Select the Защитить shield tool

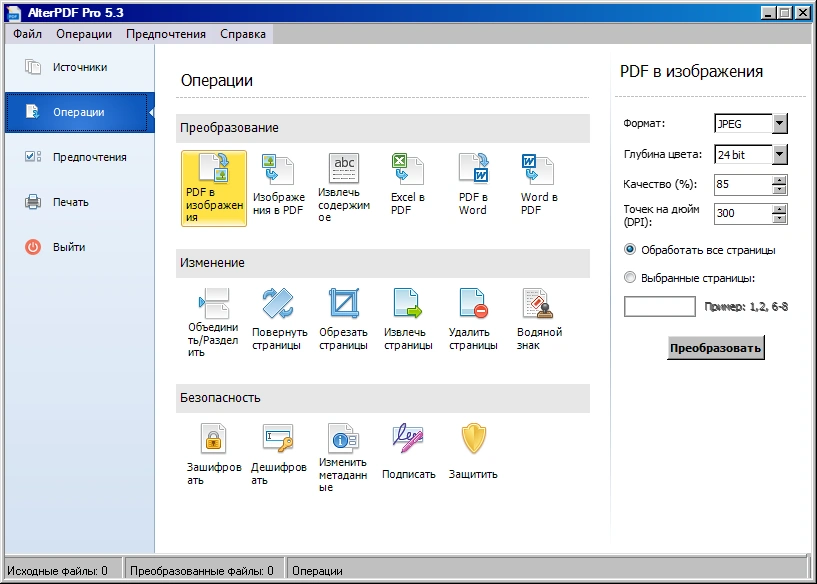(x=473, y=452)
